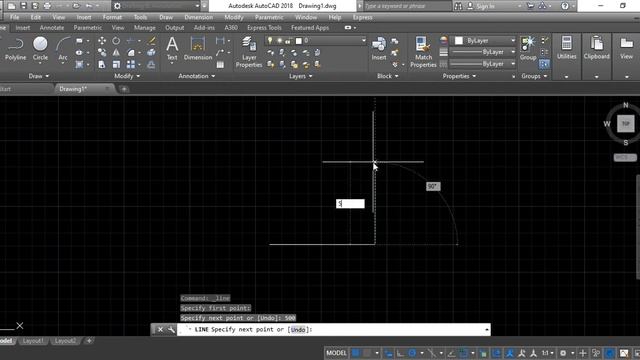This screenshot has height=360, width=640.
Task: Expand the Modify panel
Action: [127, 76]
